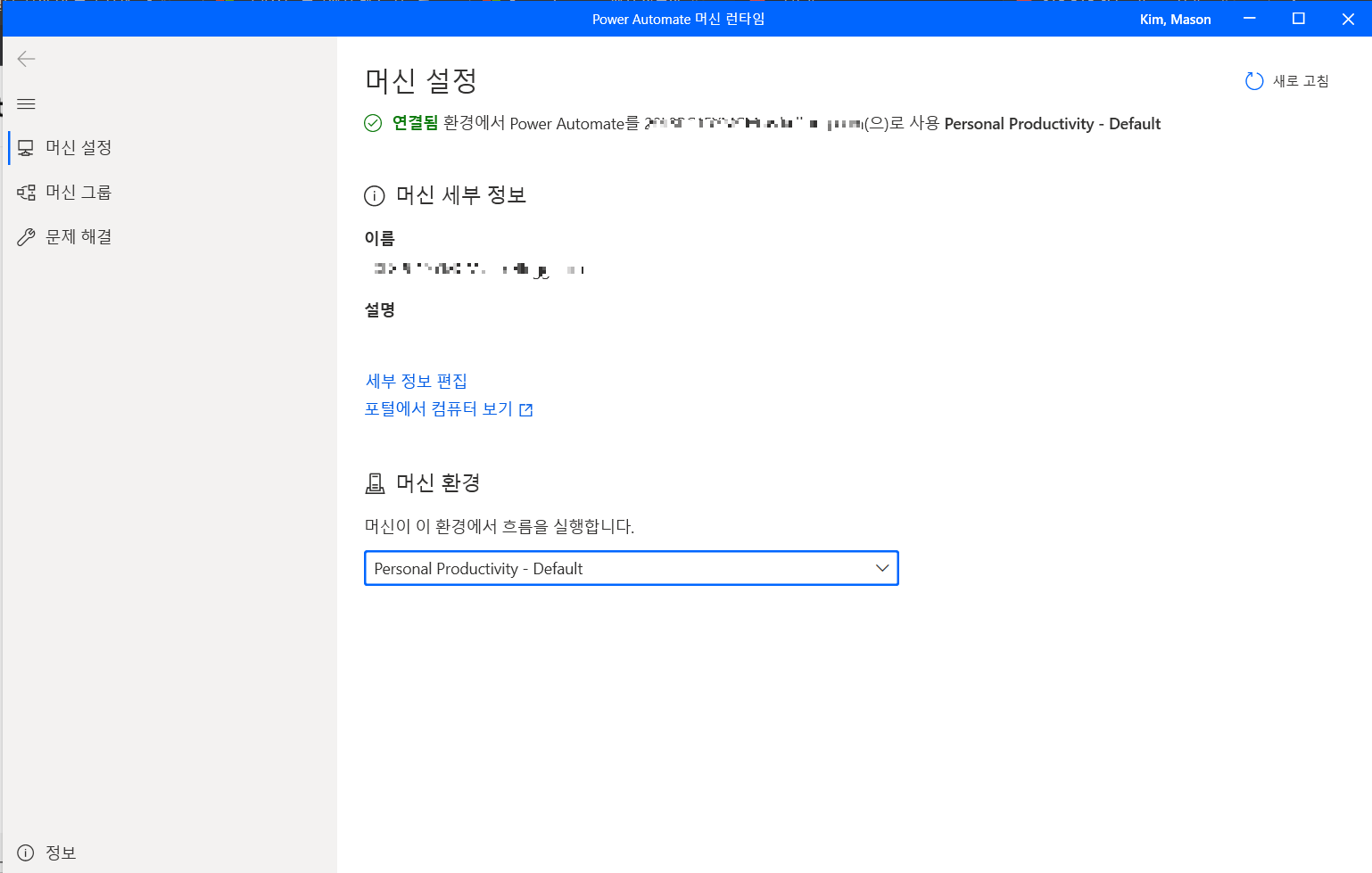Click the 세부 정보 편집 link
The width and height of the screenshot is (1372, 873).
click(416, 381)
